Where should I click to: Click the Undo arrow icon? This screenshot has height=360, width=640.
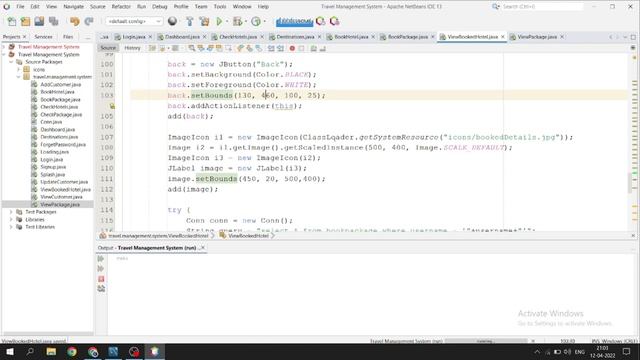tap(74, 21)
